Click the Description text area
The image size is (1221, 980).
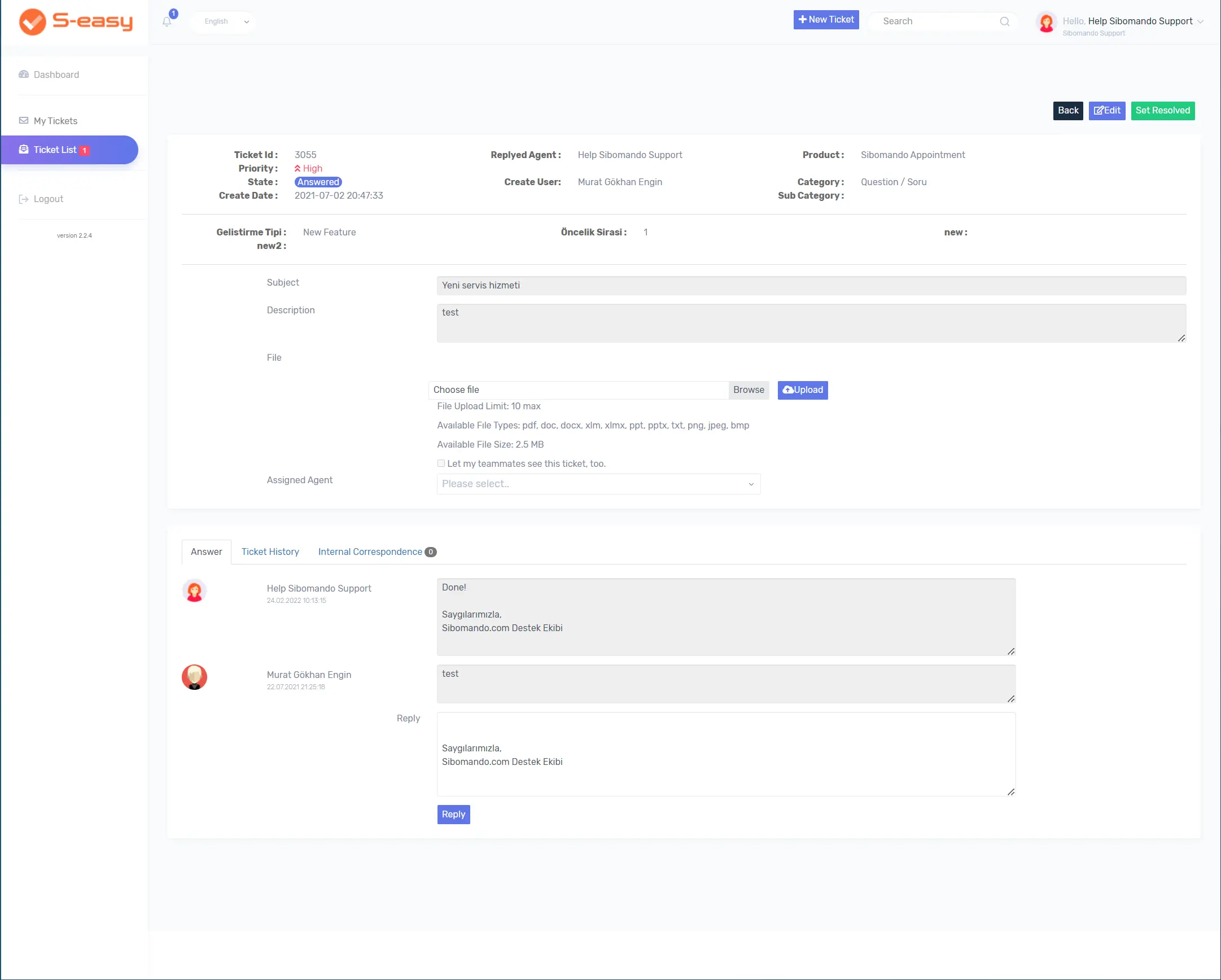812,323
